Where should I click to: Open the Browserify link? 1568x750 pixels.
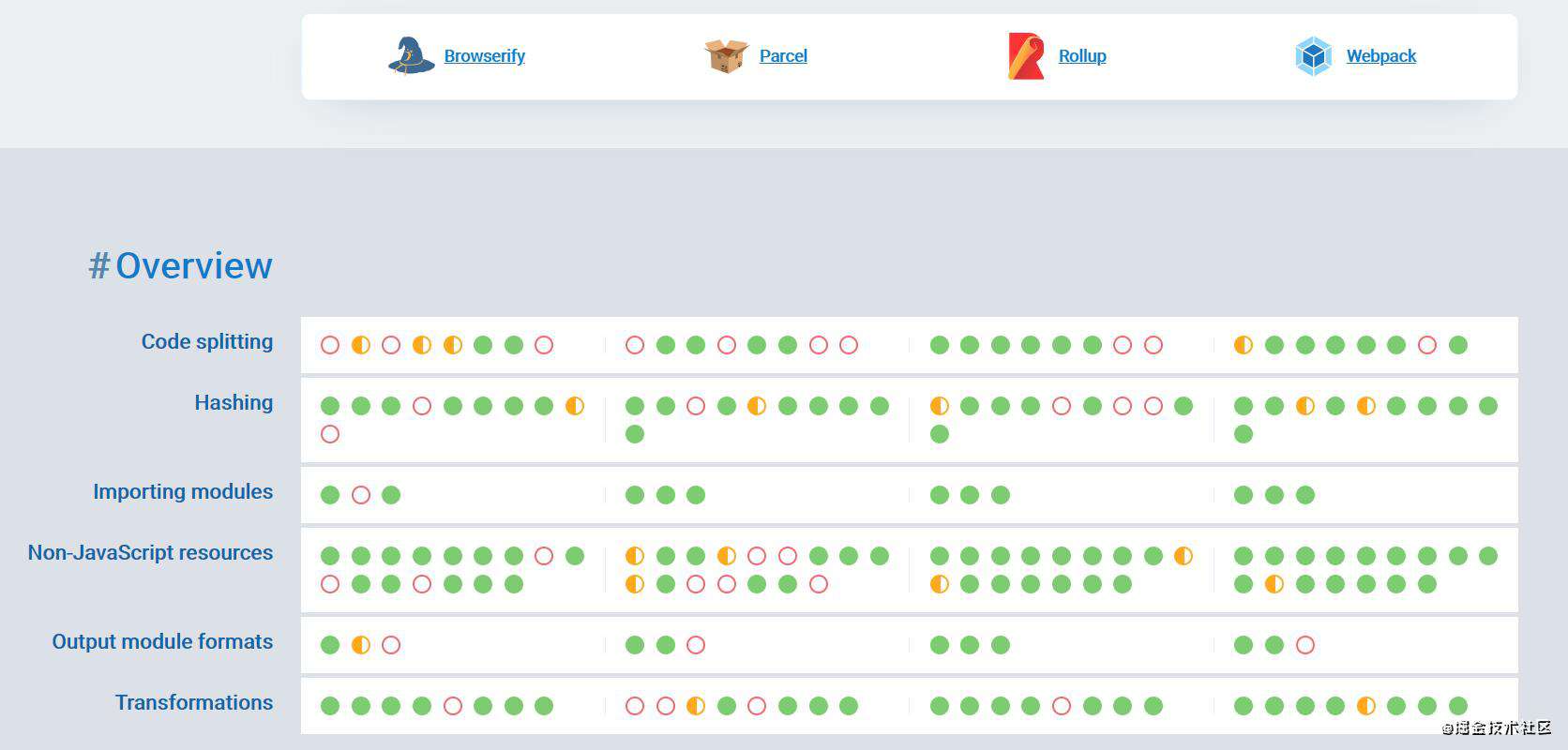pos(484,56)
